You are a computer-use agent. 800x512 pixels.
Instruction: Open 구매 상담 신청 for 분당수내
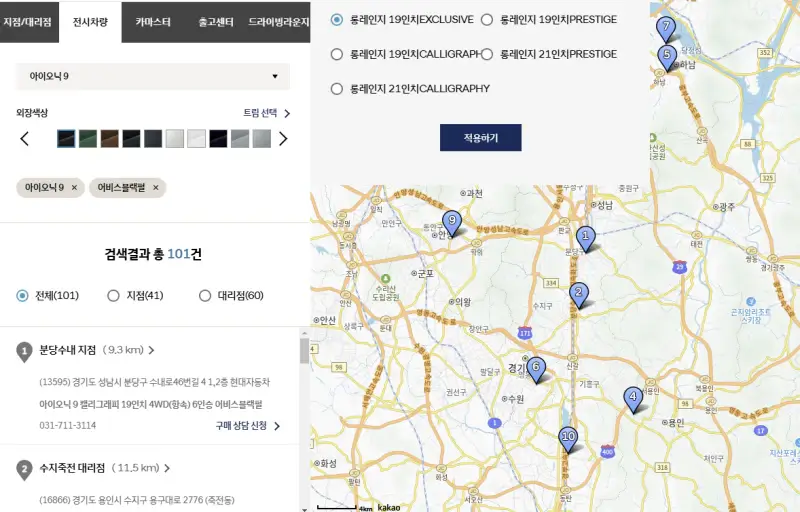click(247, 426)
